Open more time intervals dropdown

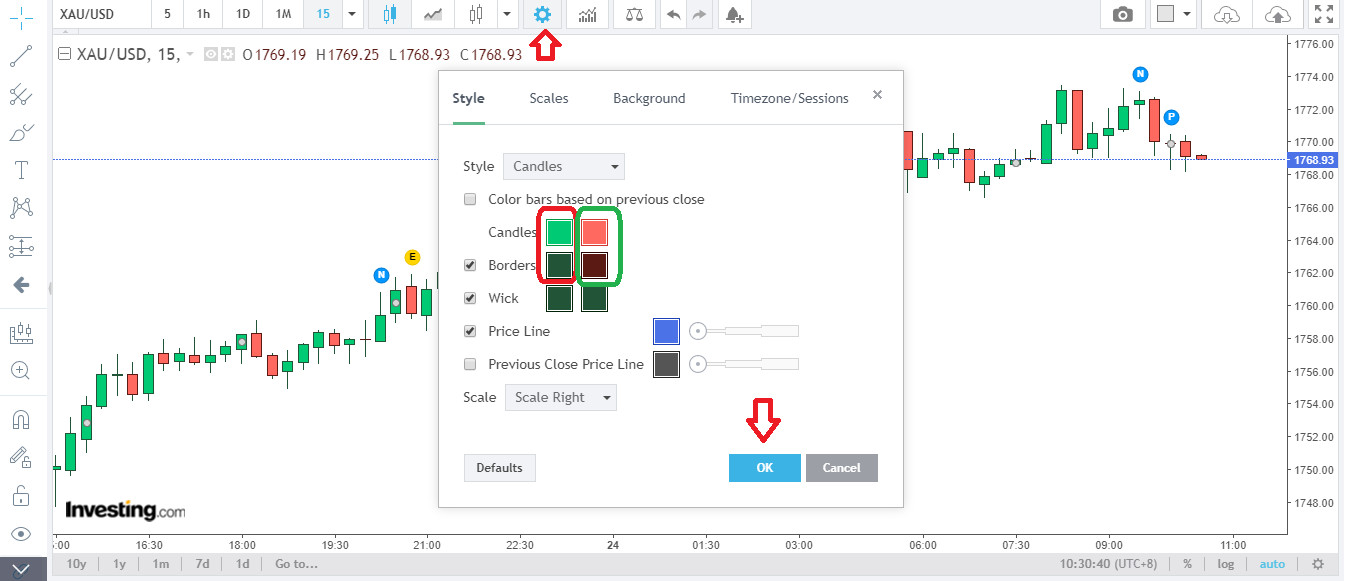(x=351, y=14)
